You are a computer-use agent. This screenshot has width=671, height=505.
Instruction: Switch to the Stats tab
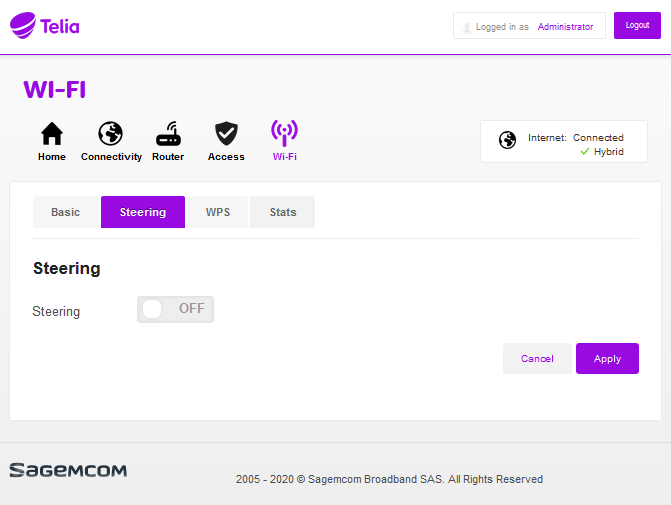coord(283,212)
